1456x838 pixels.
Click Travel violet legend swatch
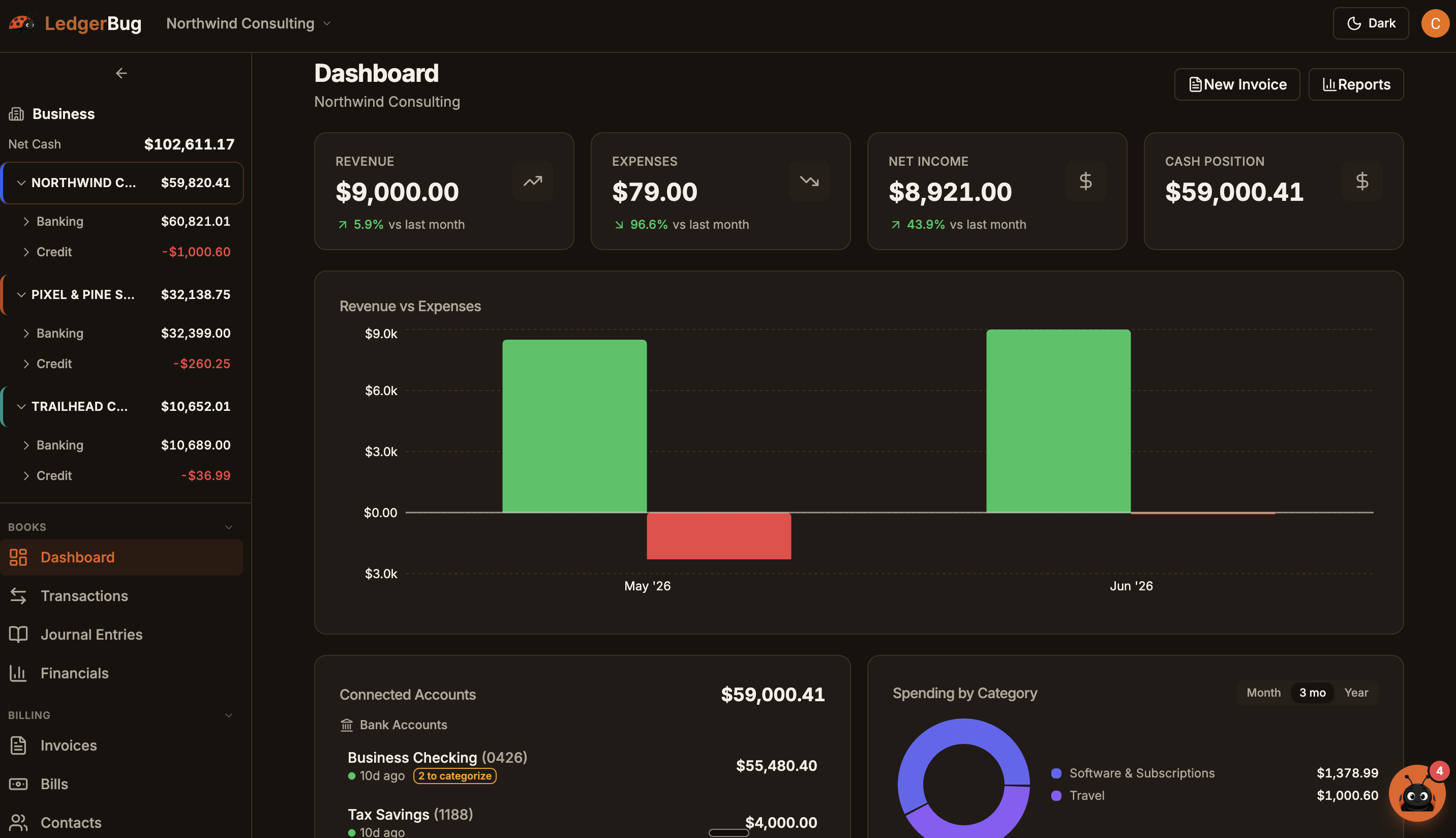[x=1056, y=795]
